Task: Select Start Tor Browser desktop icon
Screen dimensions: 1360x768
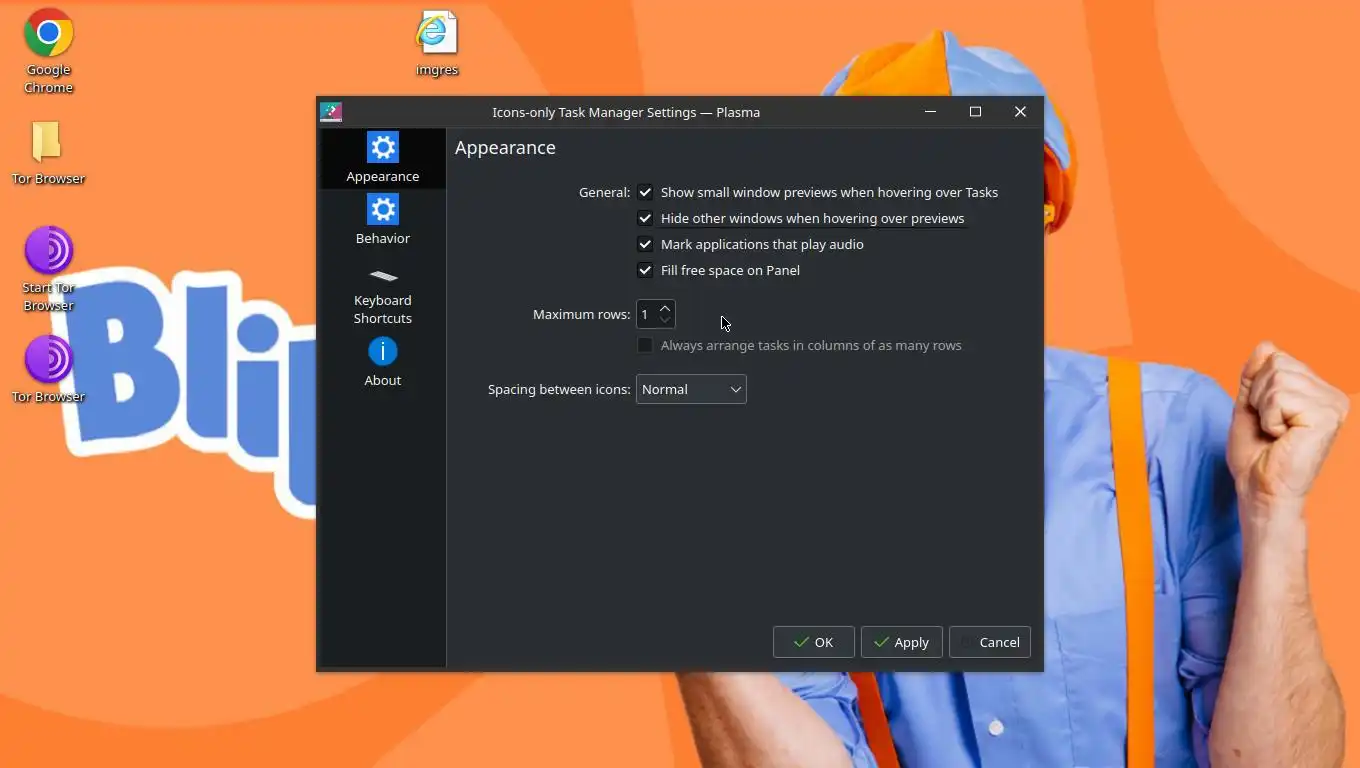Action: 48,269
